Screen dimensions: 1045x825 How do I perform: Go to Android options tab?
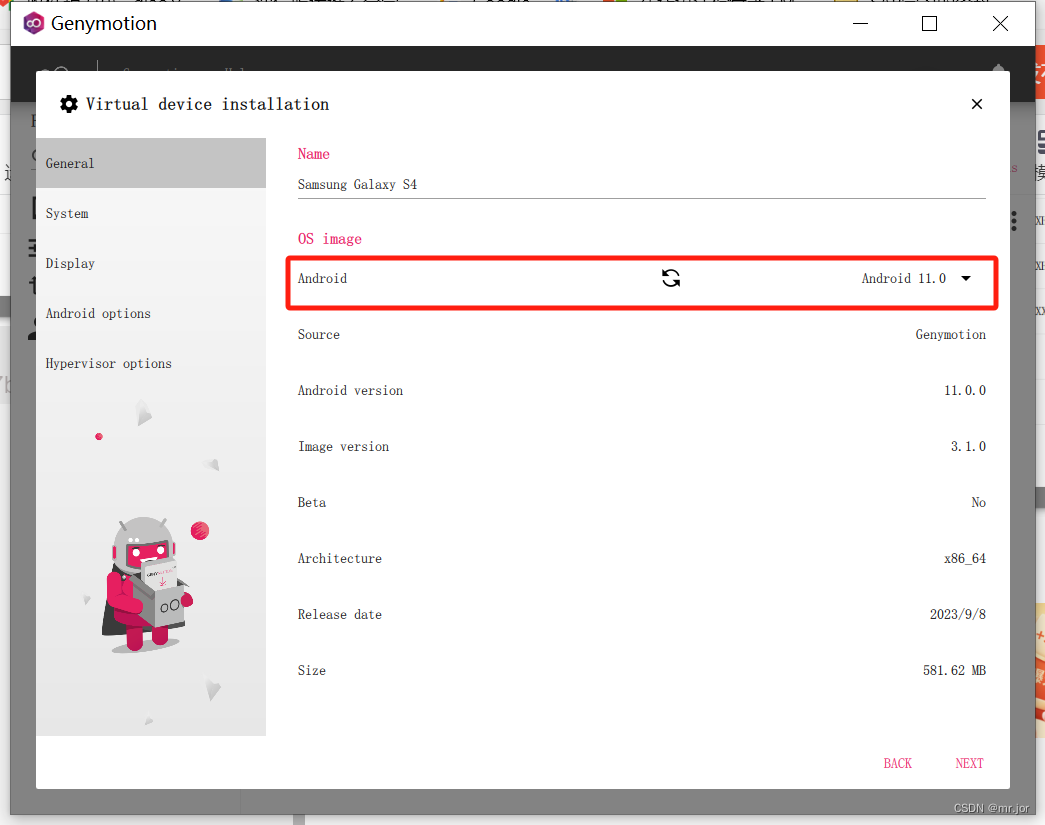click(x=151, y=313)
